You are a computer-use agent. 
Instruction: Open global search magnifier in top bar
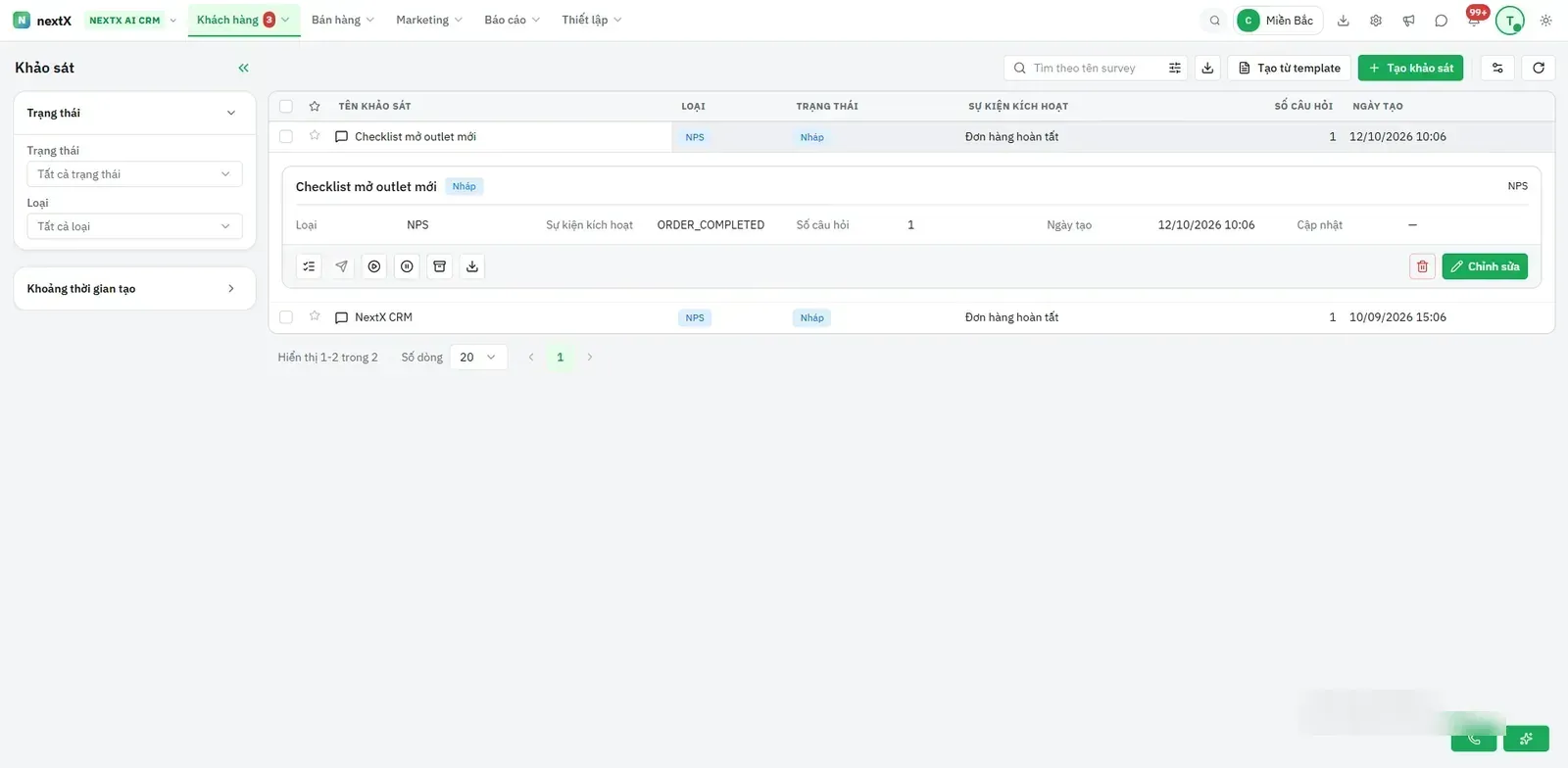click(1215, 21)
